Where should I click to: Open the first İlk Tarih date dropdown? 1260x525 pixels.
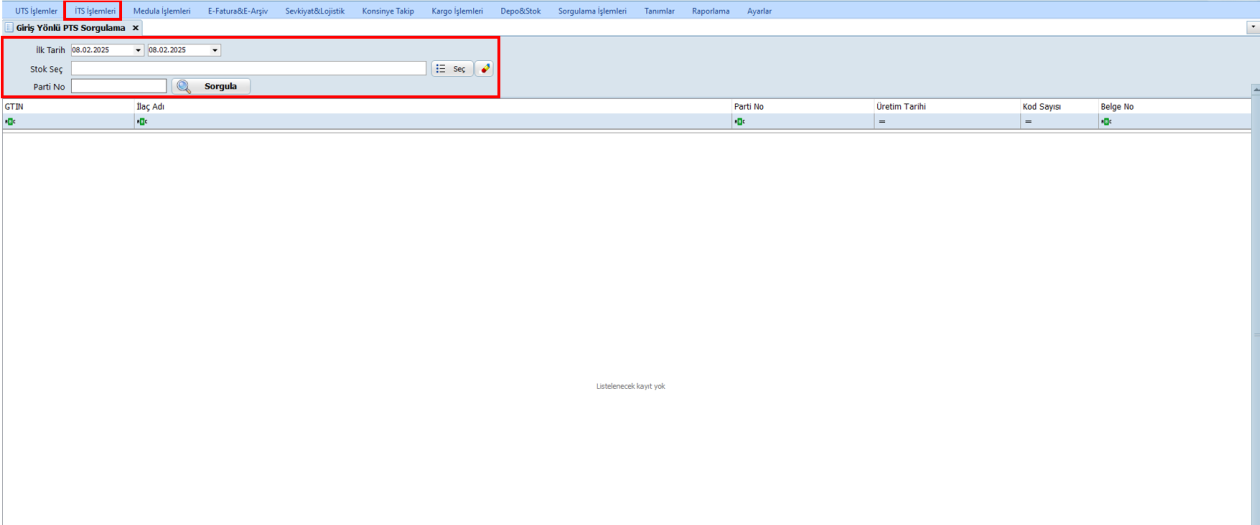[138, 50]
